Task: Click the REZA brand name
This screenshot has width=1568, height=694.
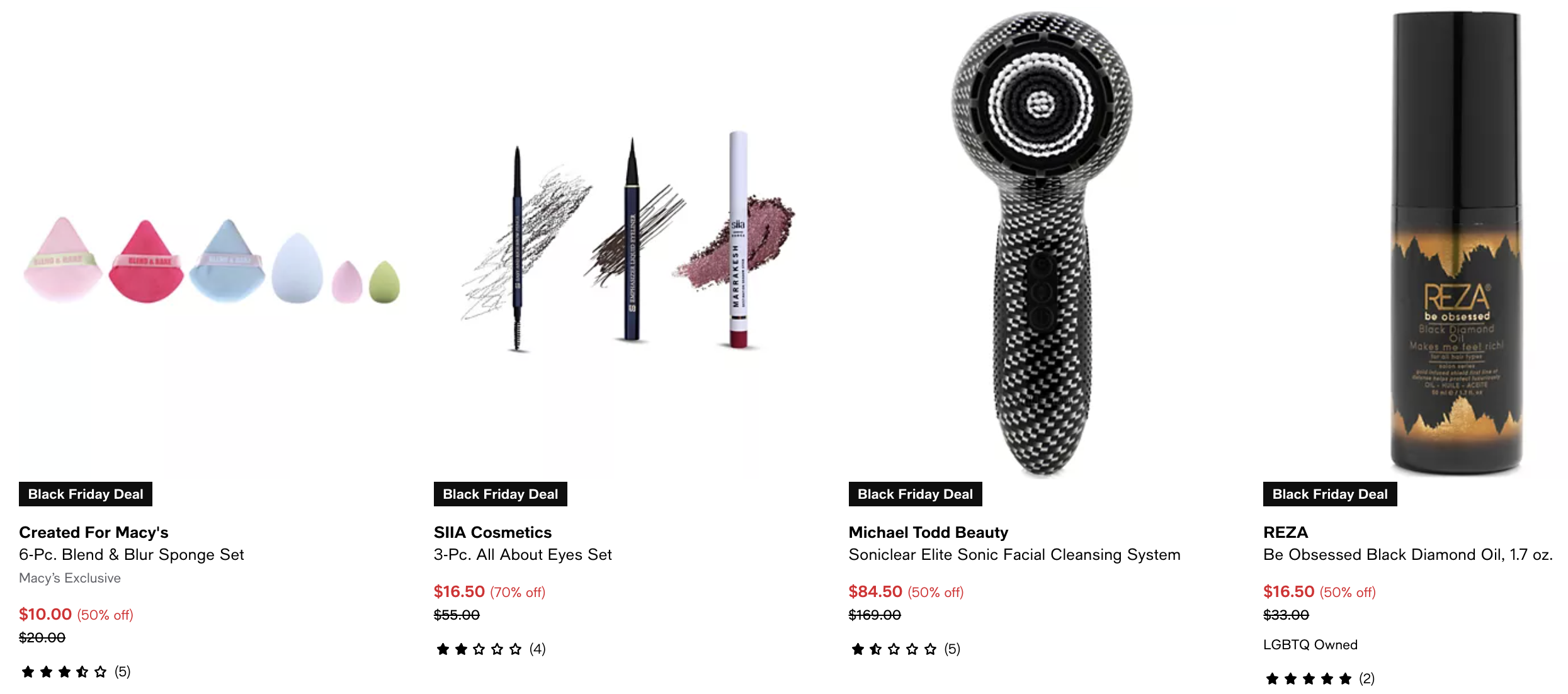Action: [1285, 532]
